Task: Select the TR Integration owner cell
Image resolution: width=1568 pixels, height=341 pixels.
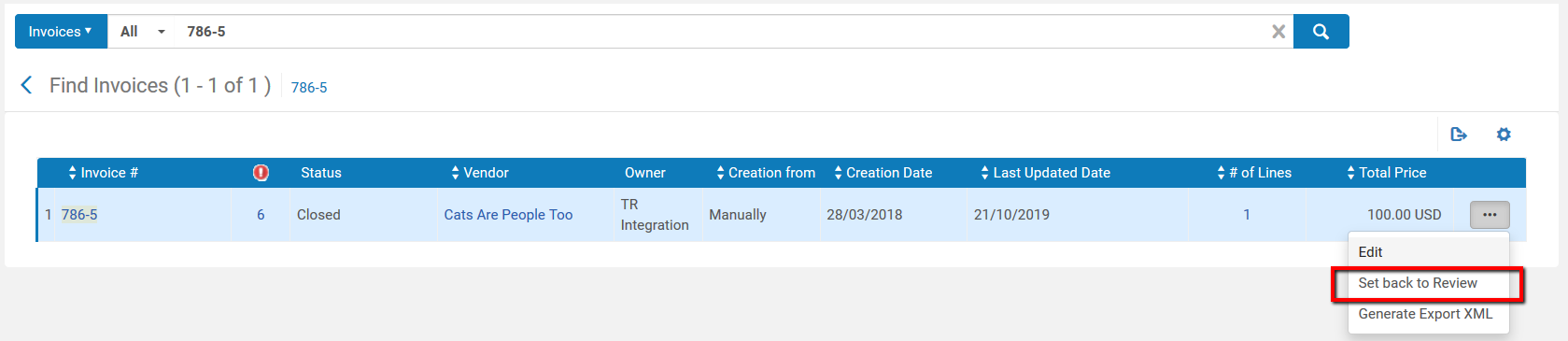Action: click(x=655, y=215)
